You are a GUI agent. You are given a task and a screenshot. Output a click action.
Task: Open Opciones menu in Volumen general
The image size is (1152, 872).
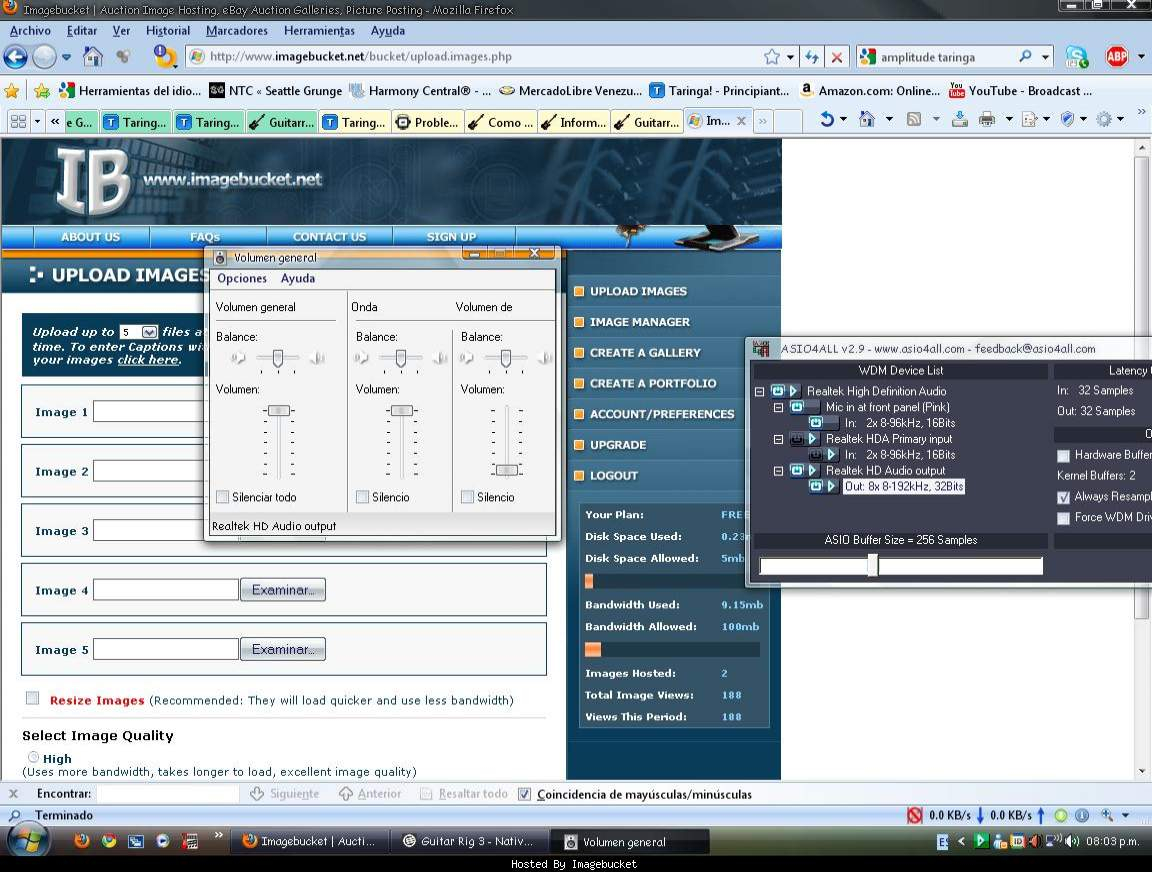coord(242,279)
